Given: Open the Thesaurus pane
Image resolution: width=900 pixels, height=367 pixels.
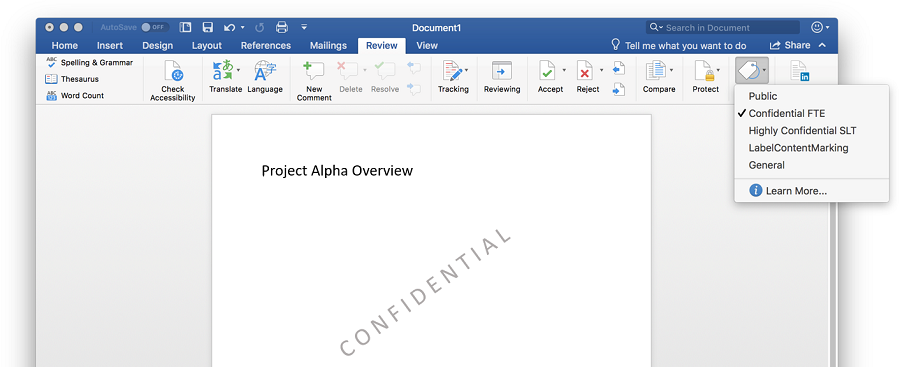Looking at the screenshot, I should tap(72, 79).
